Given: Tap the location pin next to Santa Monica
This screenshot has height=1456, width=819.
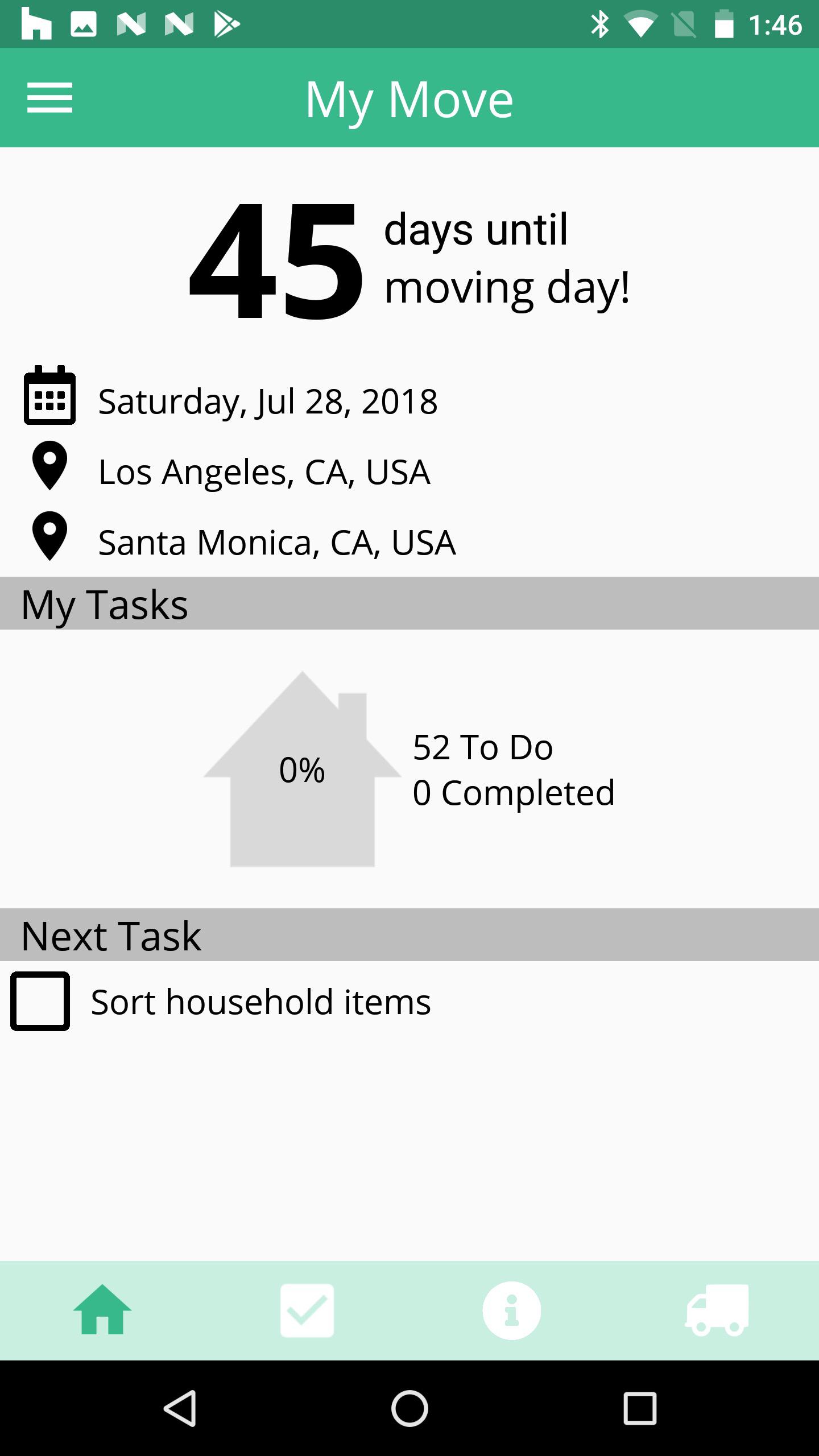Looking at the screenshot, I should click(50, 536).
